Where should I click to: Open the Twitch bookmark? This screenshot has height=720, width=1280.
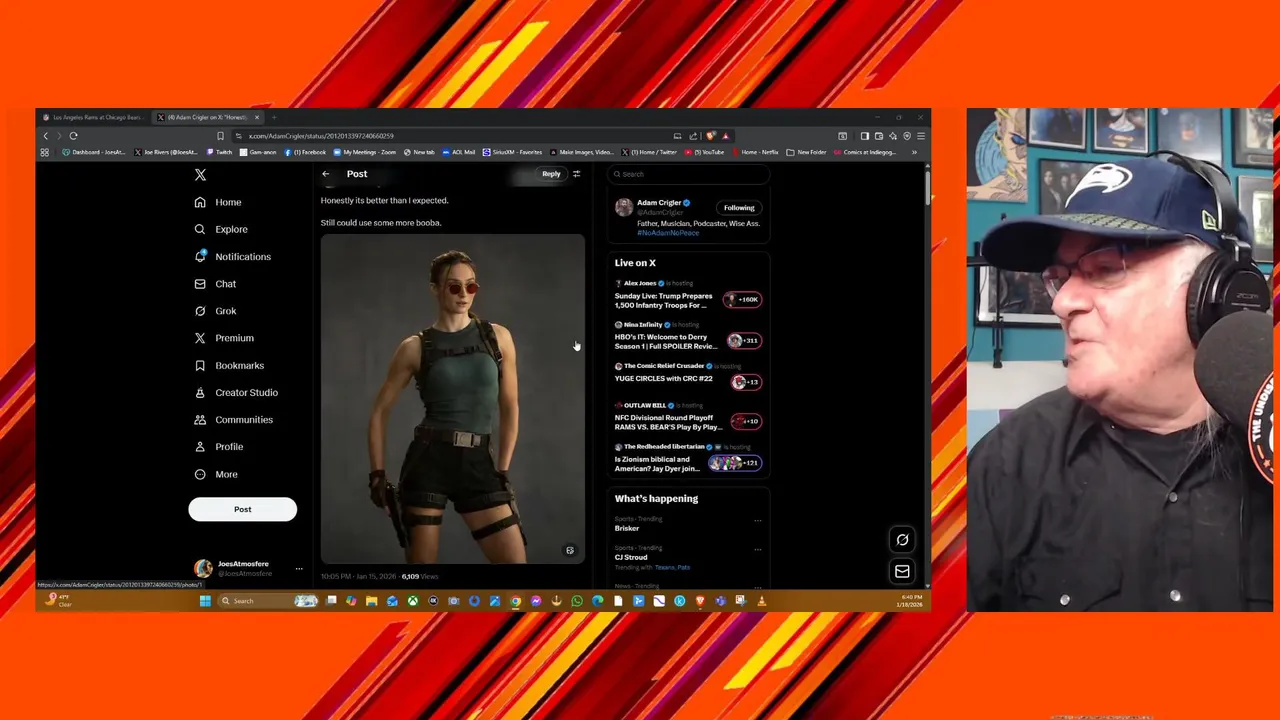coord(220,152)
